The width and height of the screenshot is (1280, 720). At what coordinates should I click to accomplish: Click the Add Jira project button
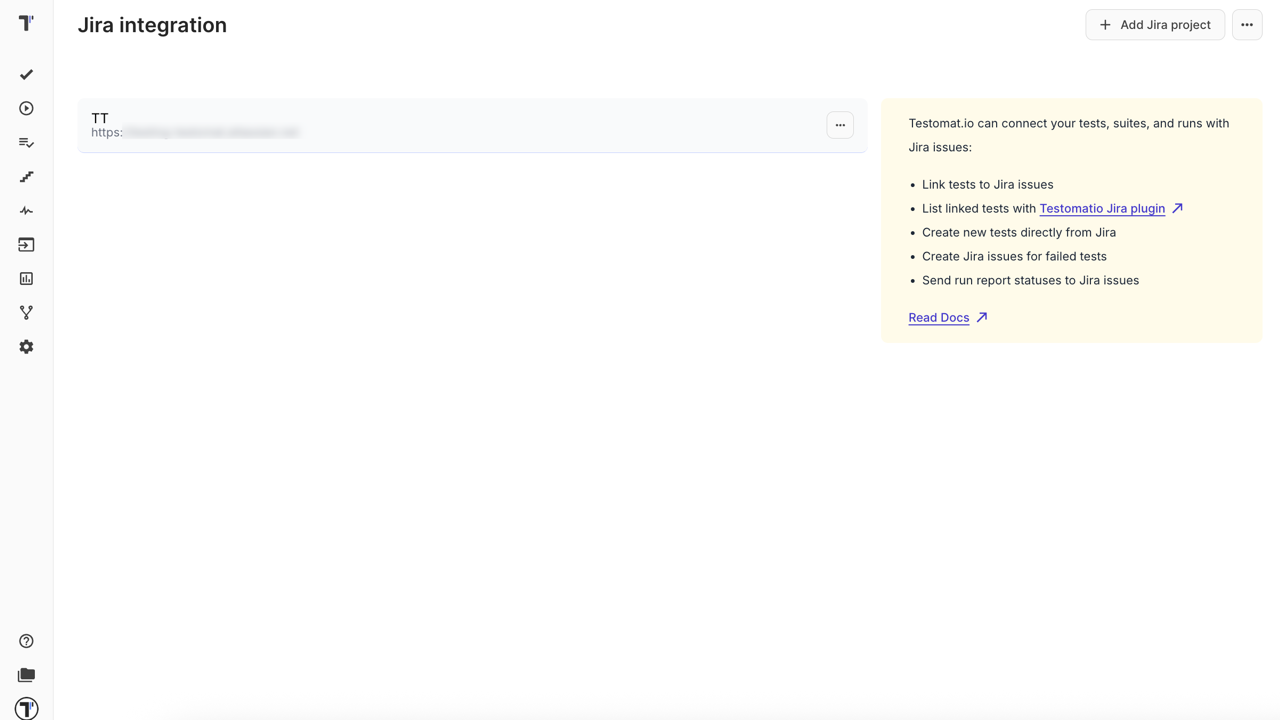click(1155, 24)
